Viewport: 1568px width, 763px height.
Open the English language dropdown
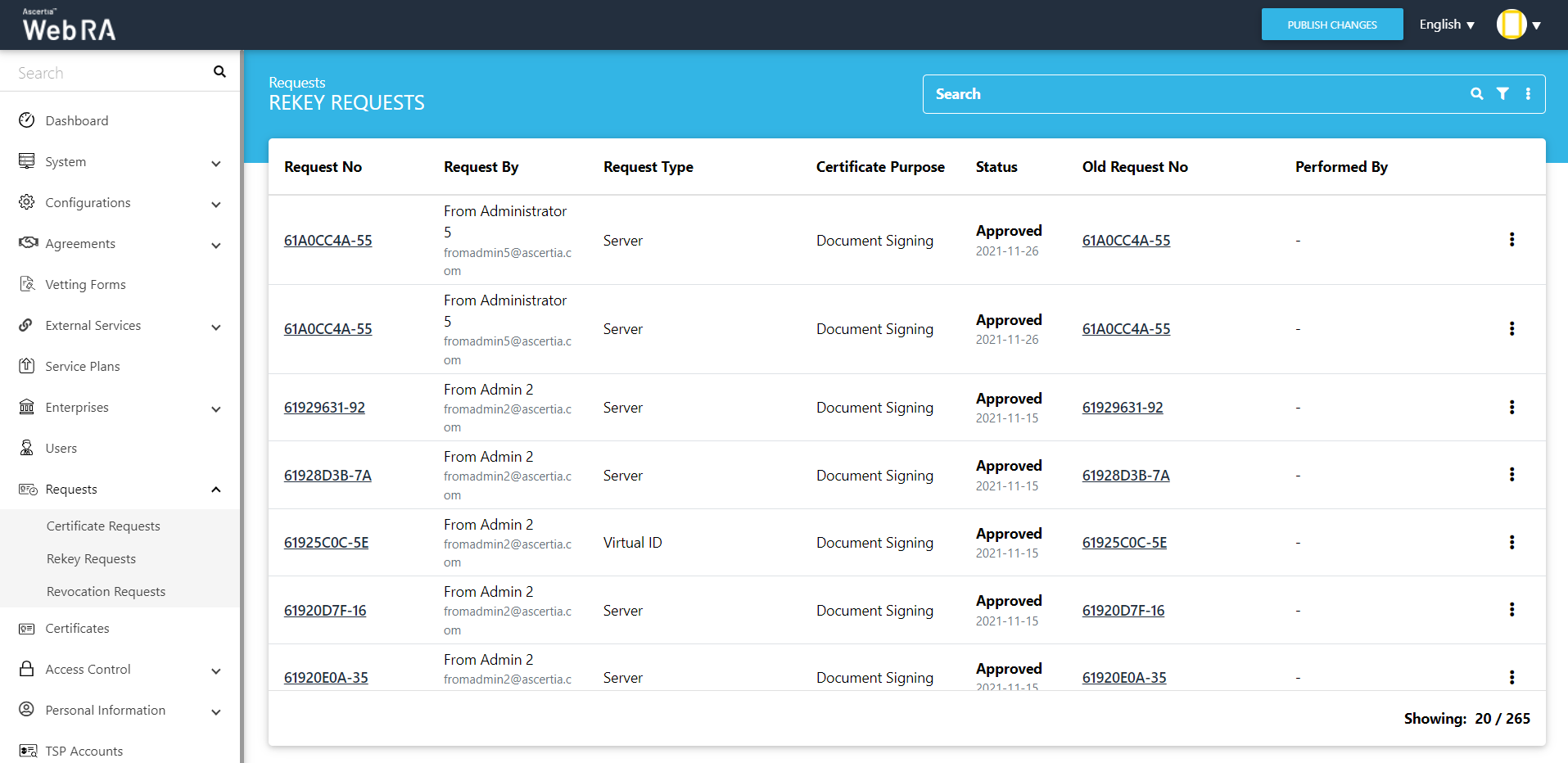(x=1447, y=25)
